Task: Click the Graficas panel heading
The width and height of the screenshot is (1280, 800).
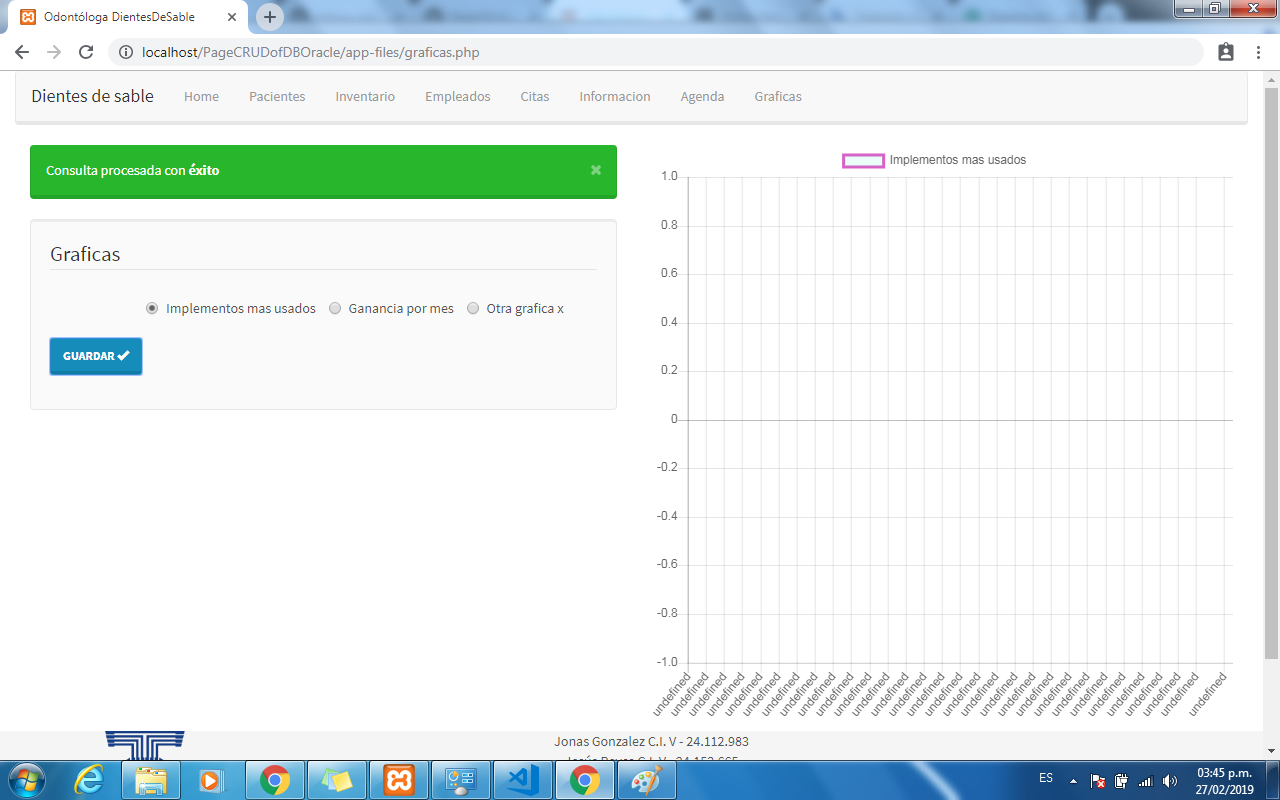Action: coord(85,254)
